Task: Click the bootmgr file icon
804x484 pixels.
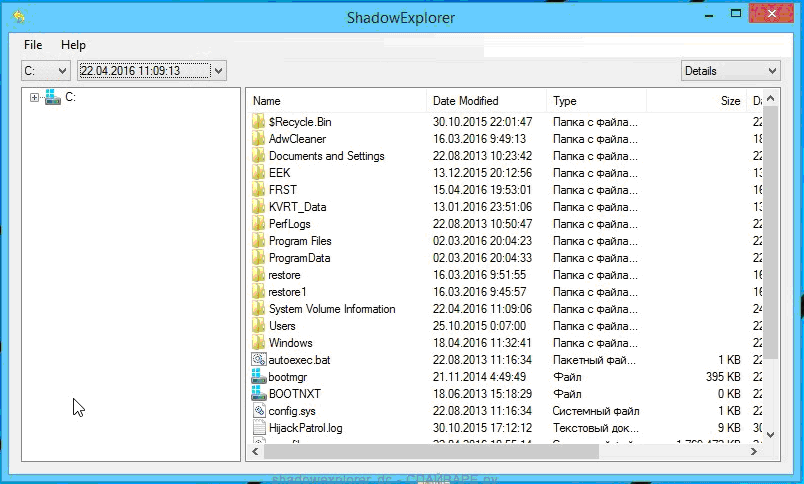Action: [258, 377]
